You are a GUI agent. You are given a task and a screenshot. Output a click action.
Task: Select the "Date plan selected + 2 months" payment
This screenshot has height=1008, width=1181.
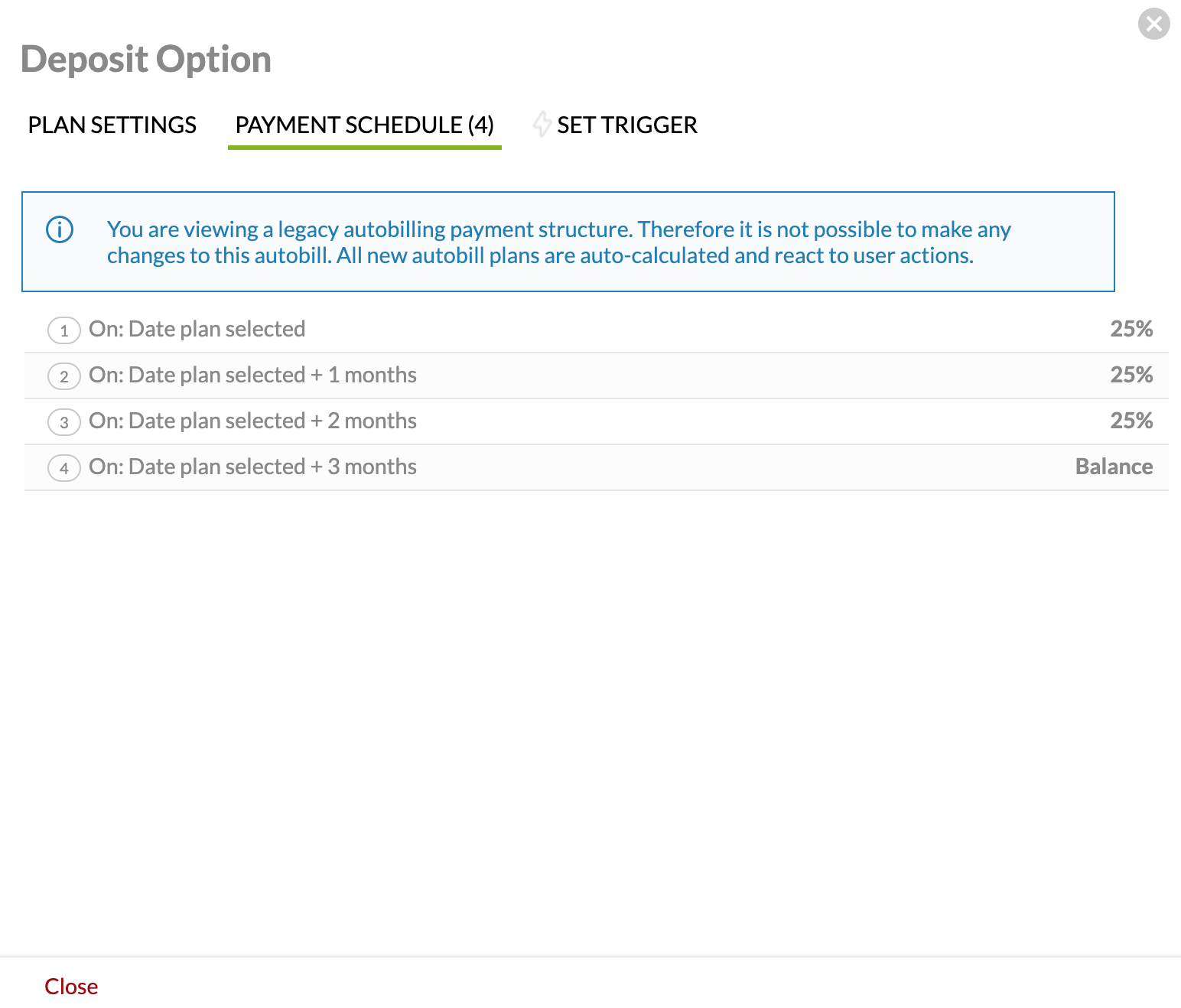click(253, 421)
